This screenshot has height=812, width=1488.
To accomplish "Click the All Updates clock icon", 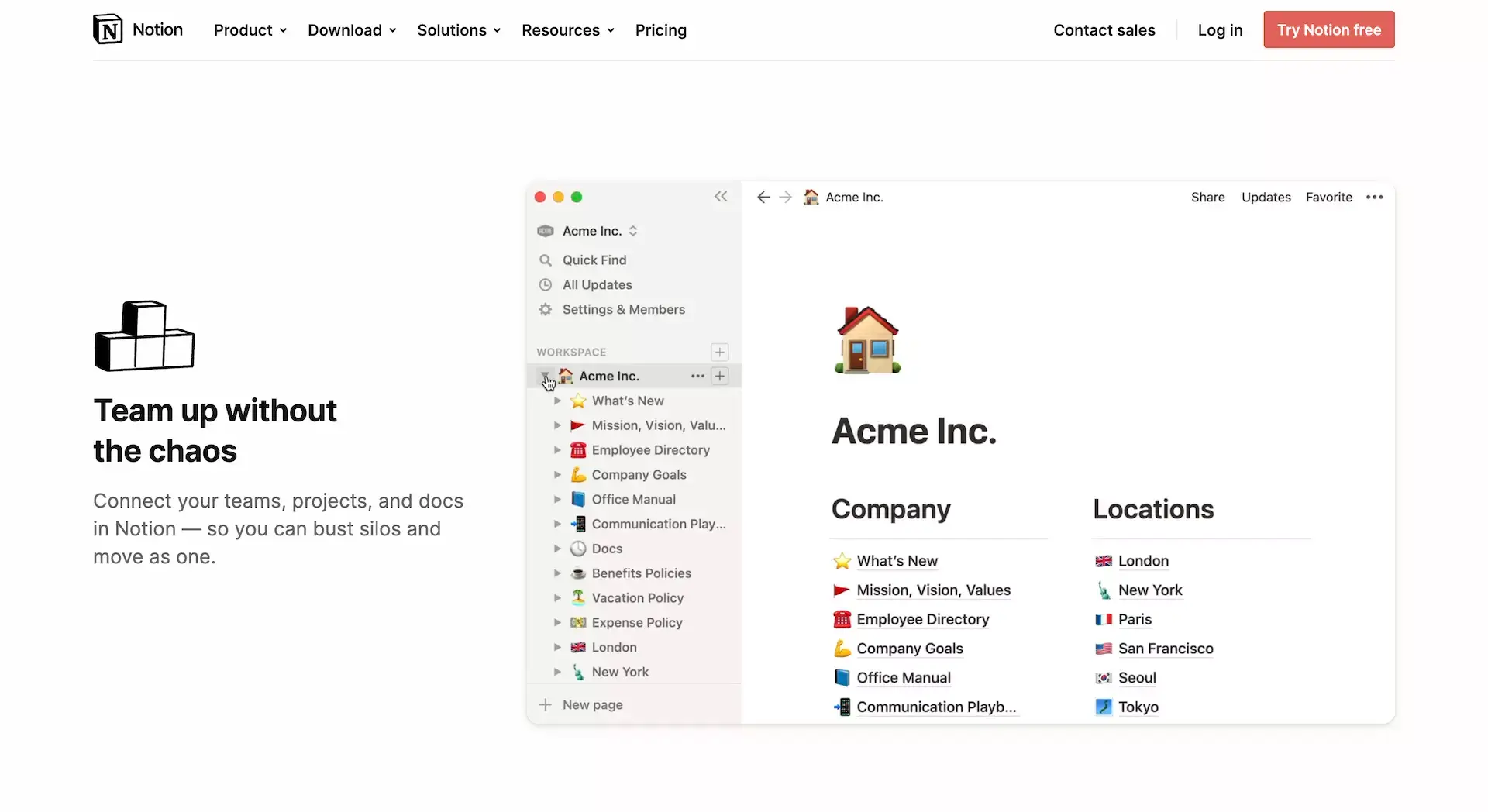I will pos(545,284).
